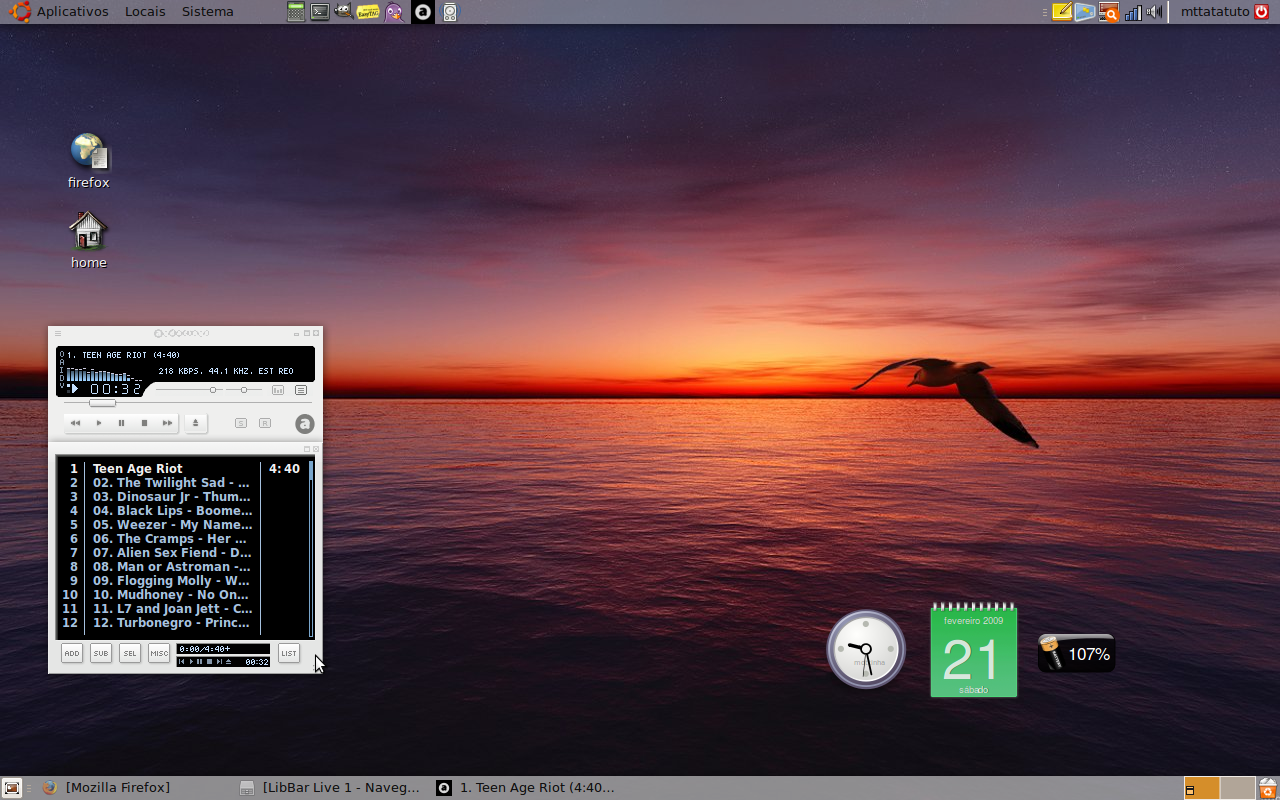Toggle shuffle with the S button
Image resolution: width=1280 pixels, height=800 pixels.
tap(241, 423)
